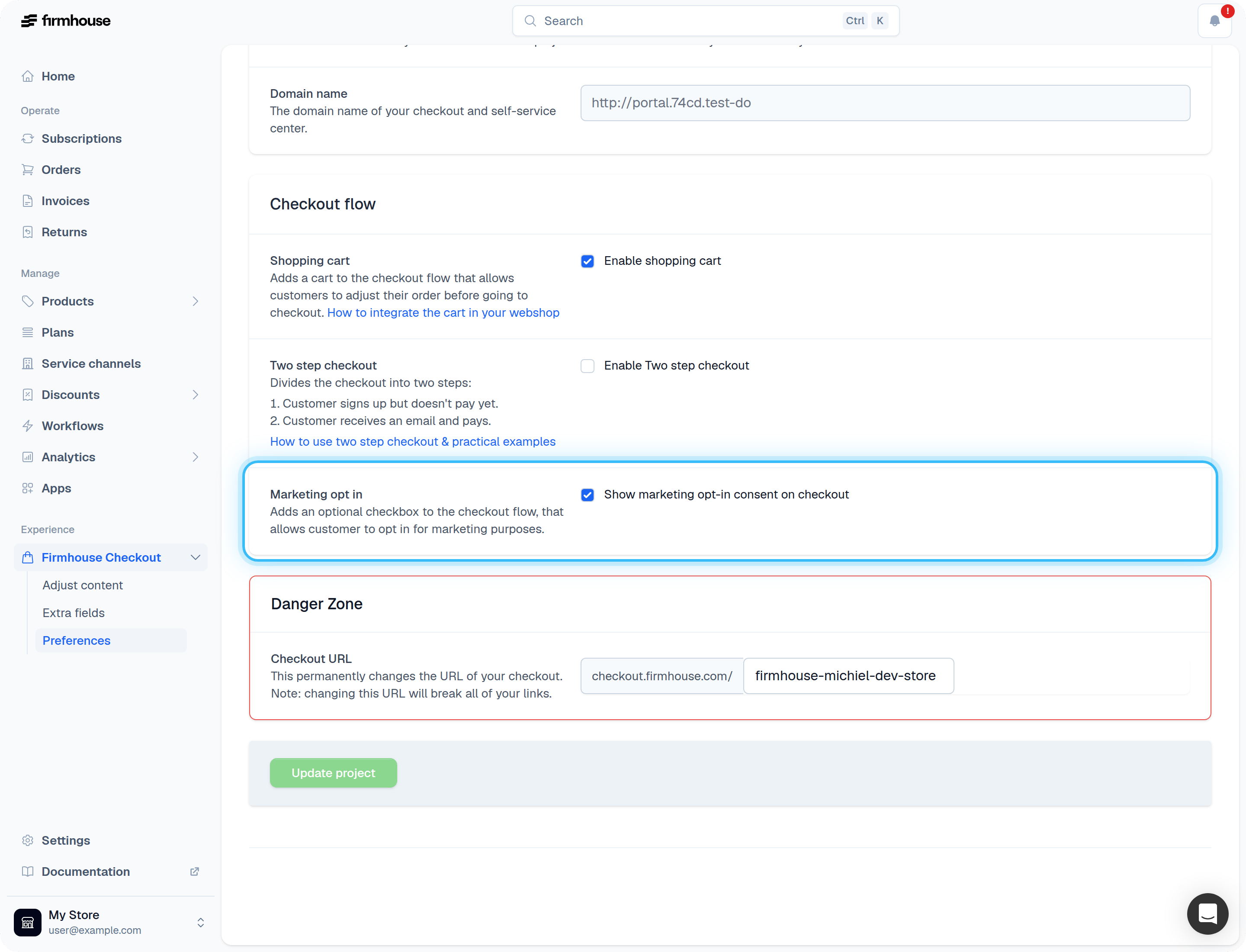This screenshot has width=1246, height=952.
Task: Open How to integrate the cart link
Action: tap(443, 313)
